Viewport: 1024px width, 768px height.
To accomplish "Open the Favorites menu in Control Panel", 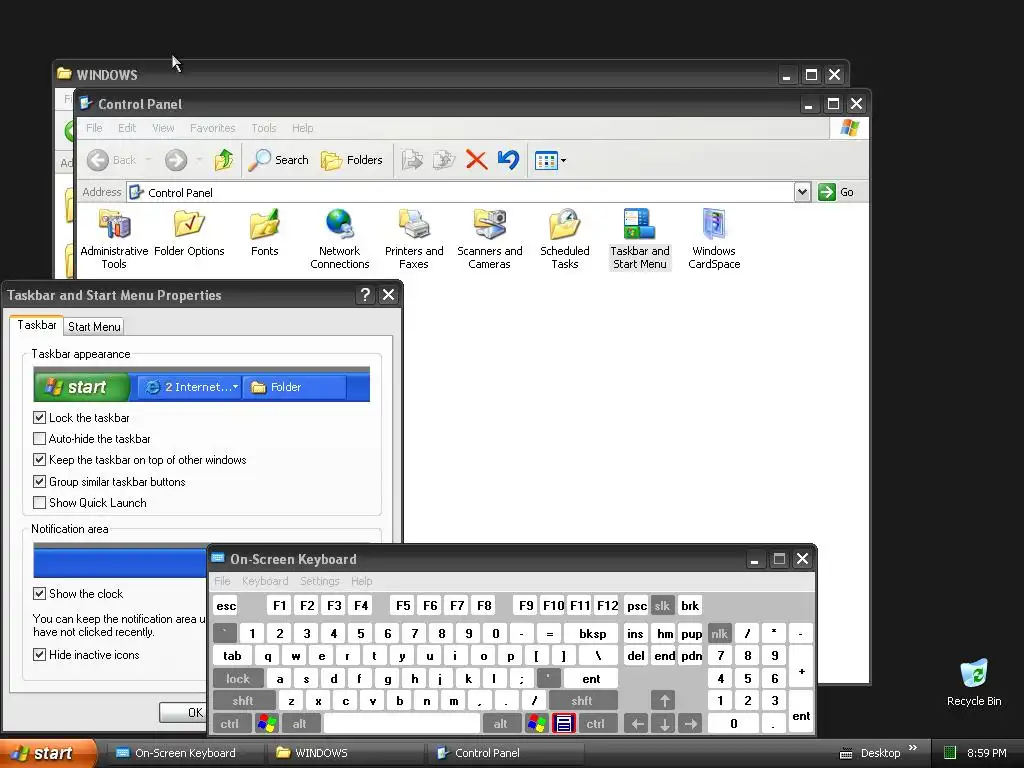I will pyautogui.click(x=212, y=128).
